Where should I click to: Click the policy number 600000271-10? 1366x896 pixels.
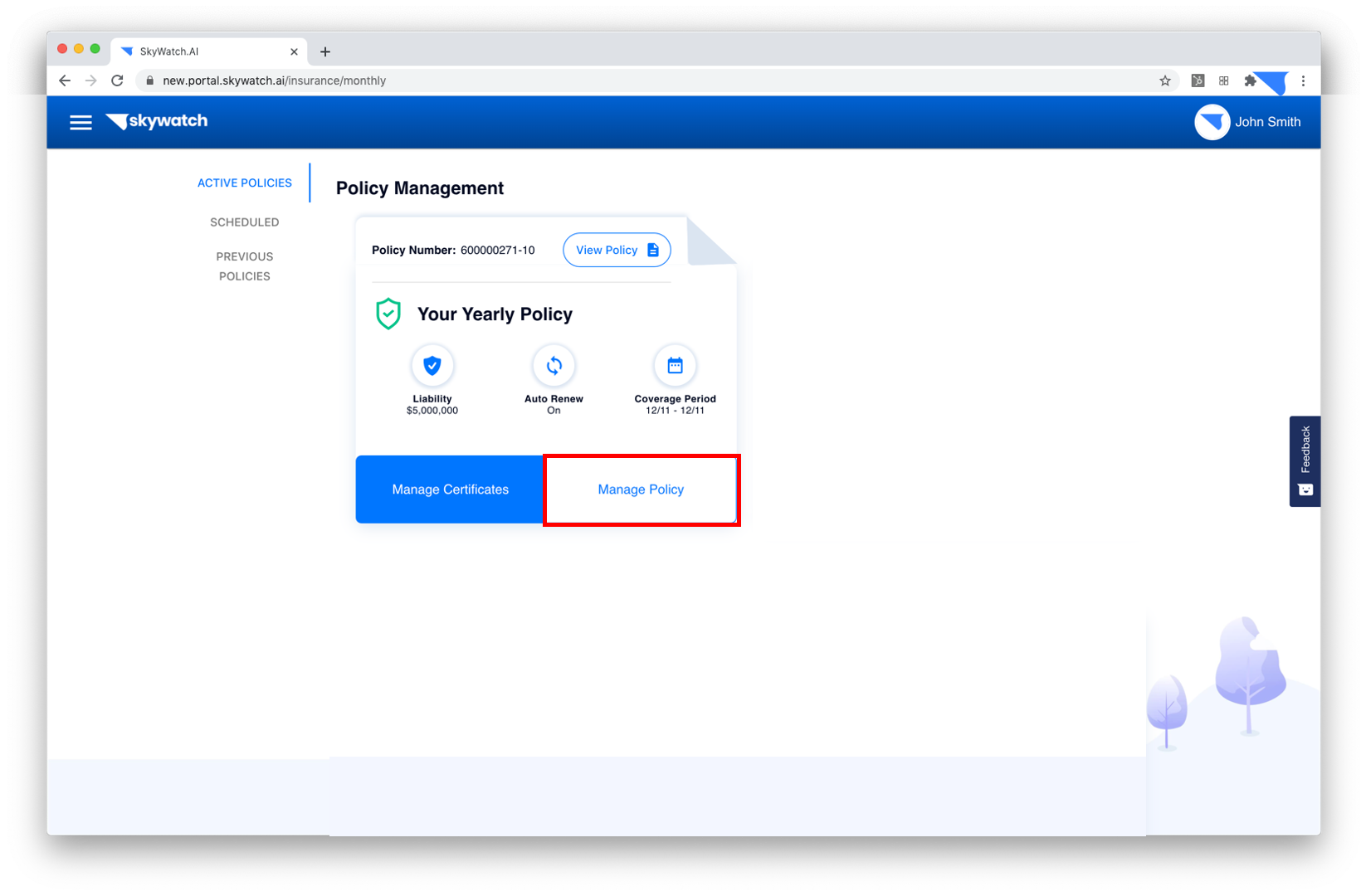tap(497, 250)
